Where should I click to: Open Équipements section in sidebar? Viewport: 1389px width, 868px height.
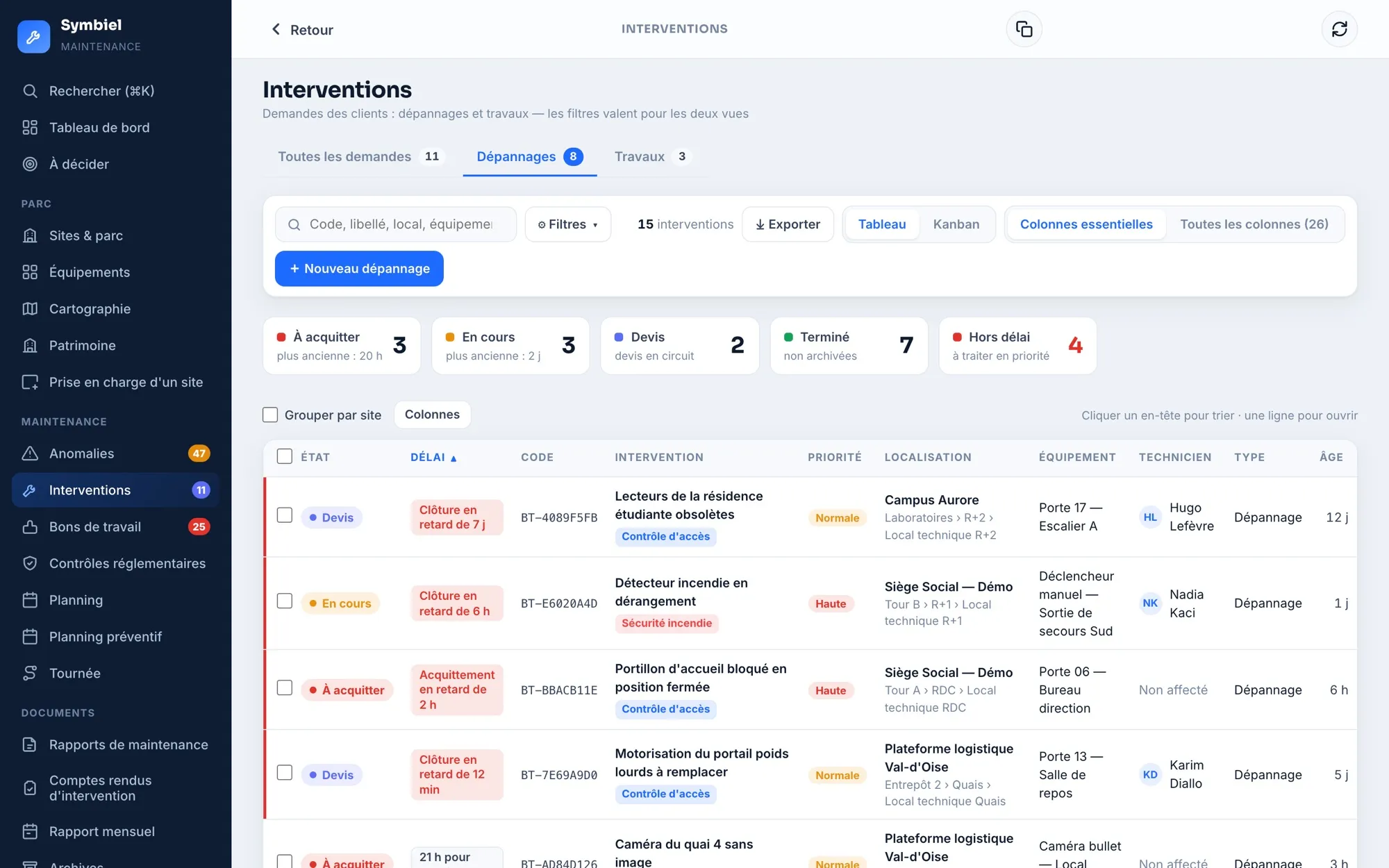point(115,272)
